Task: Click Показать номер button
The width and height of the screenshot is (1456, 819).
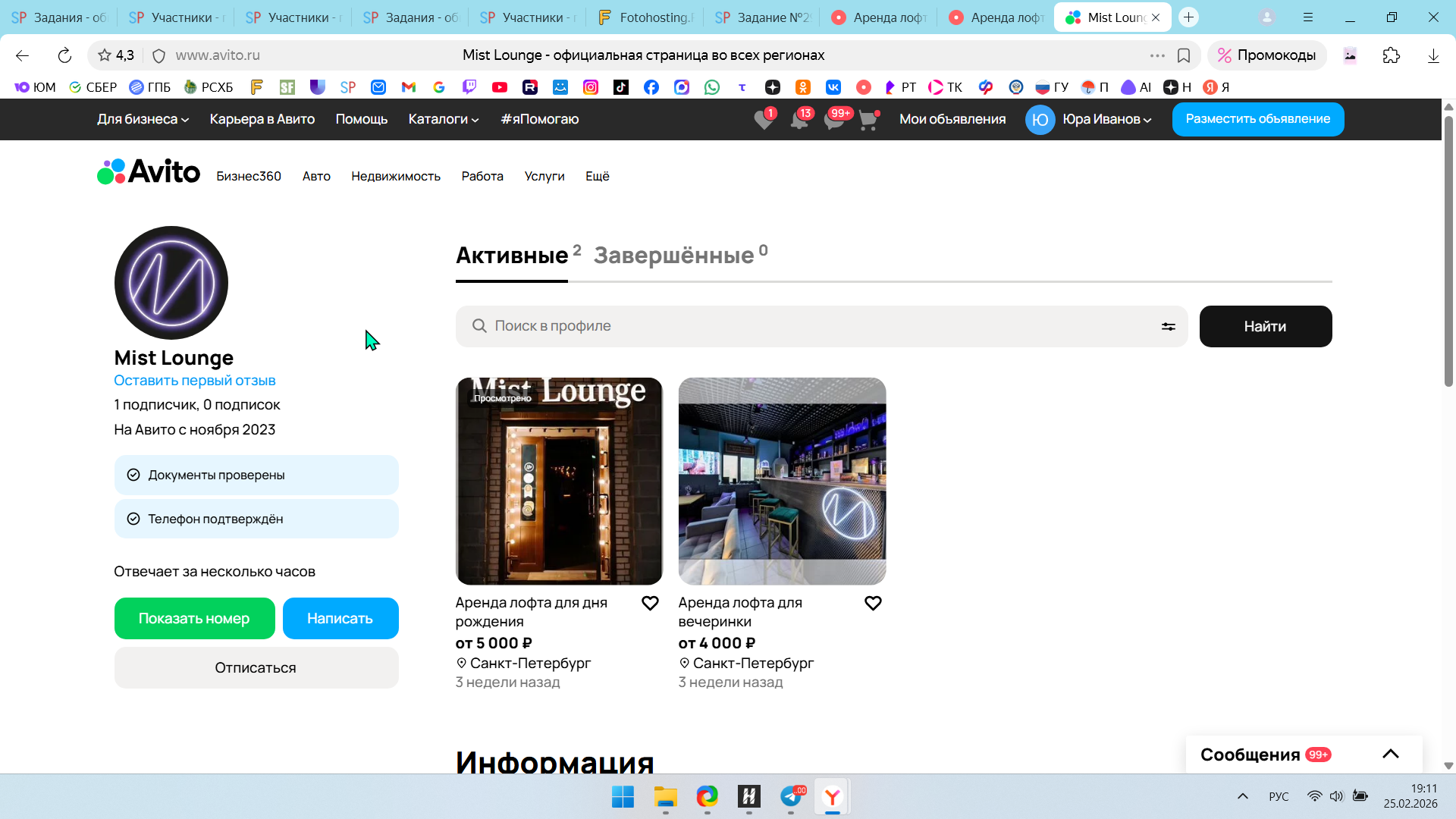Action: (194, 618)
